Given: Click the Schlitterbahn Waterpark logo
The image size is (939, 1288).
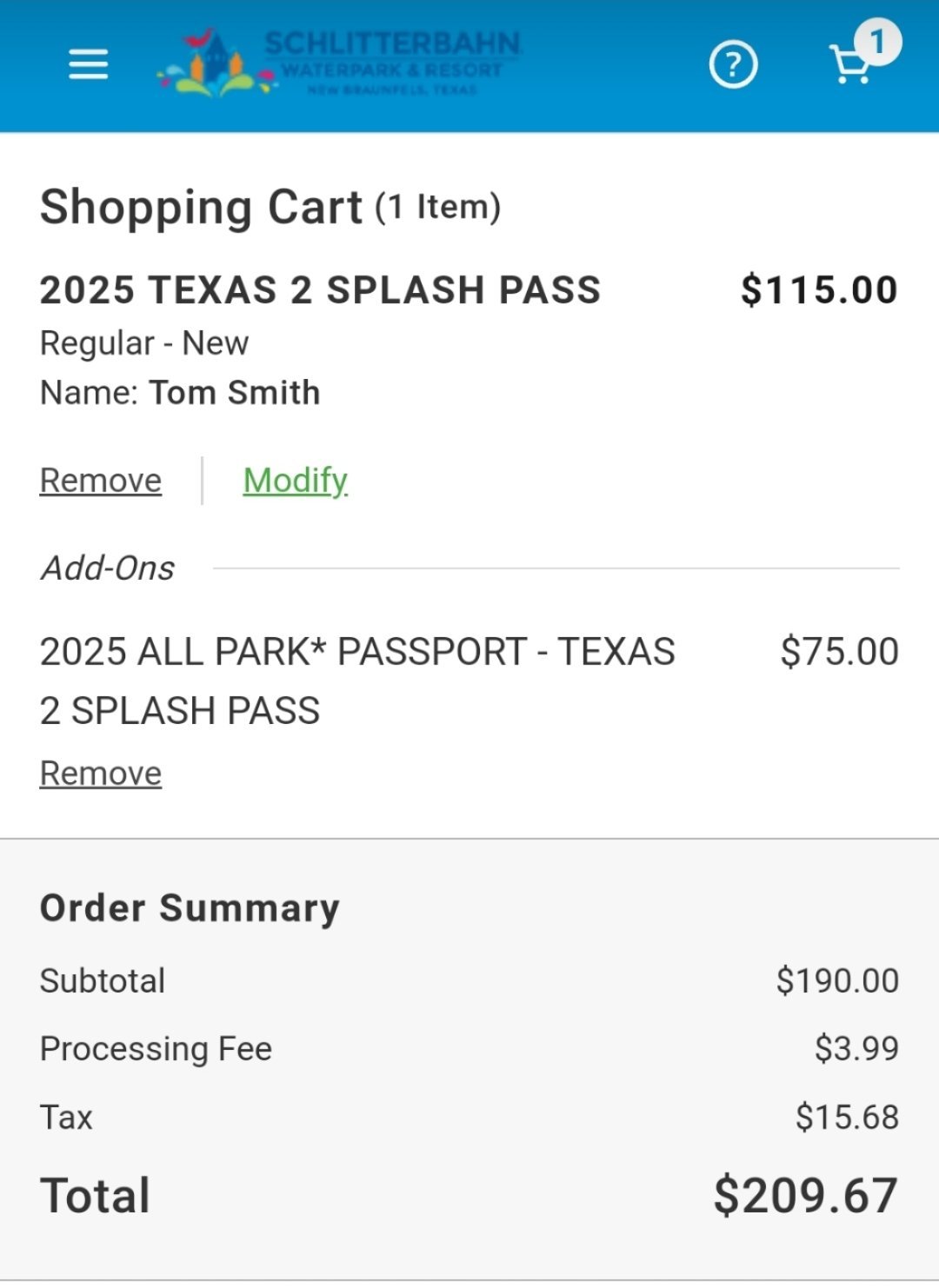Looking at the screenshot, I should coord(339,63).
